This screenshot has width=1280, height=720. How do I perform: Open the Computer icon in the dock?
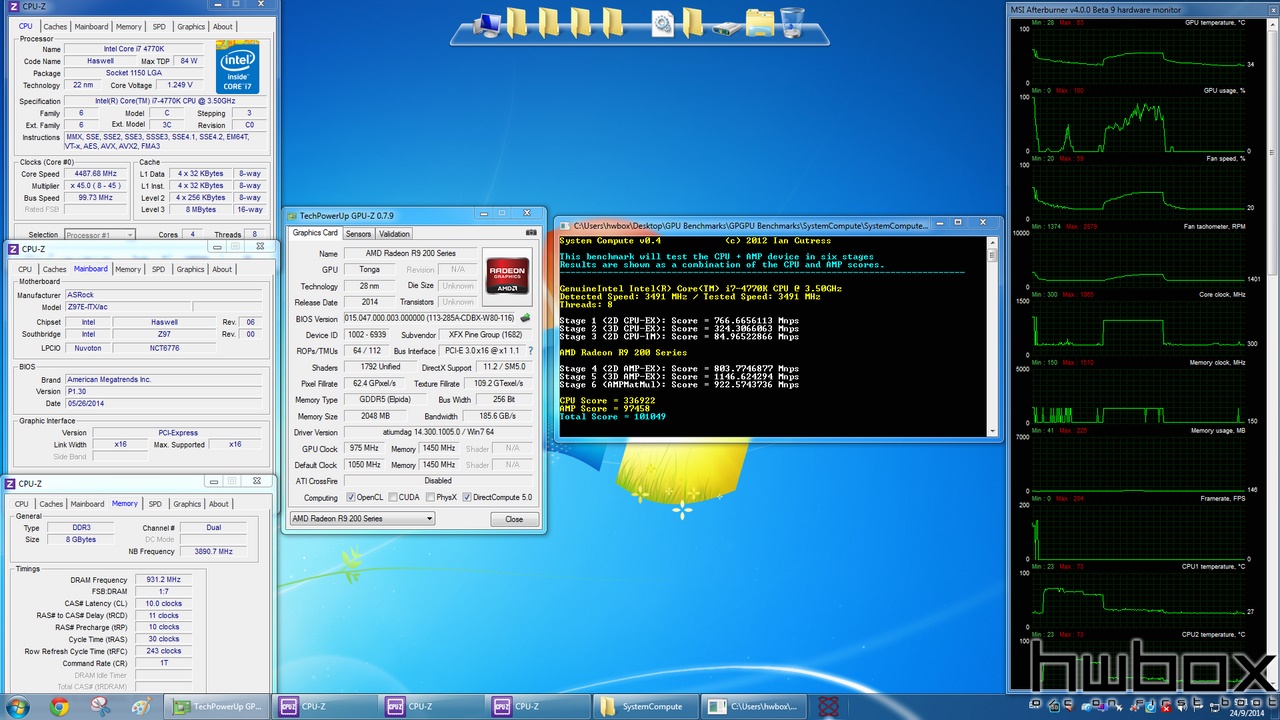click(487, 24)
